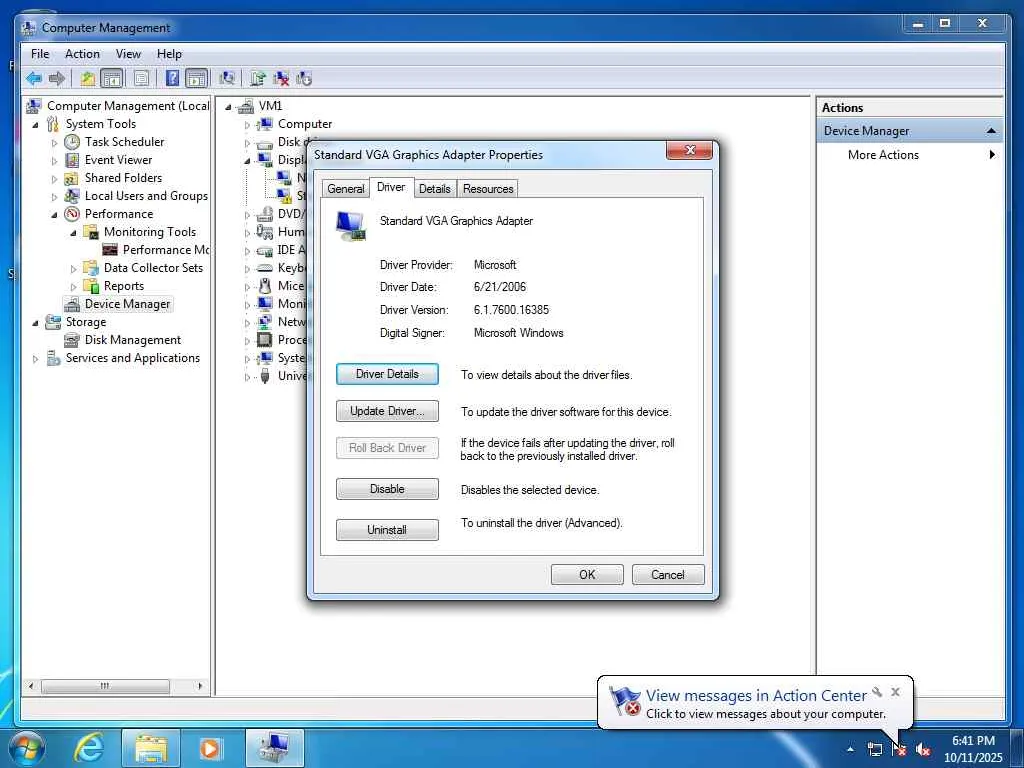Screen dimensions: 1024x768
Task: Switch to the General tab
Action: (345, 189)
